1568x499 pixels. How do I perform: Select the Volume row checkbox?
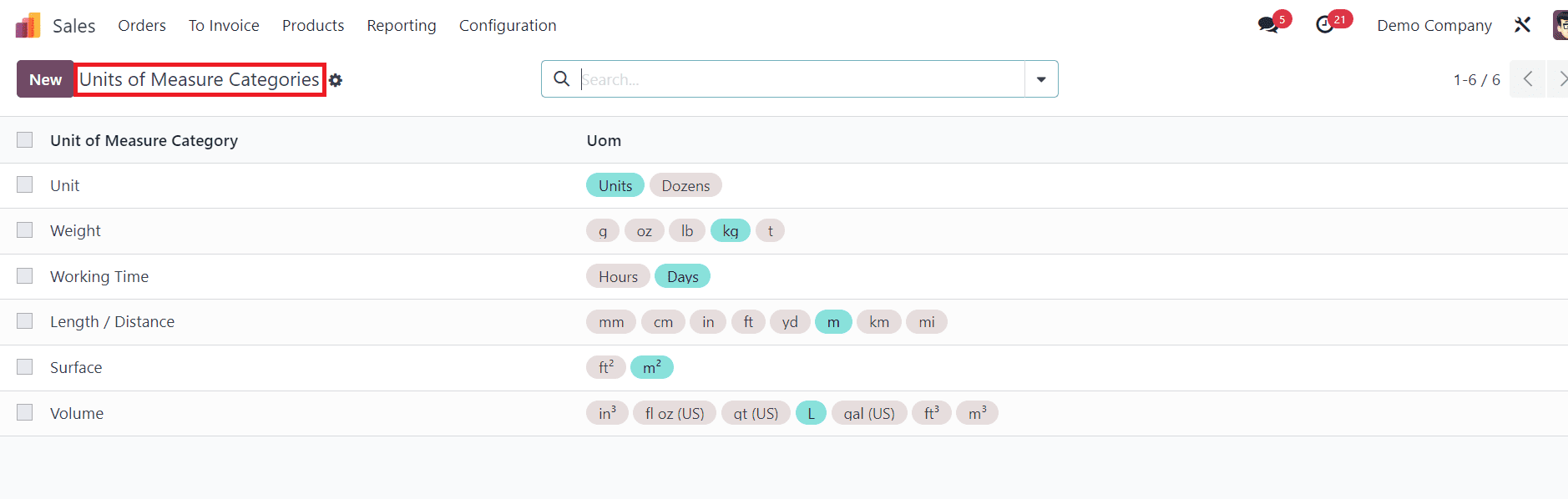tap(25, 412)
